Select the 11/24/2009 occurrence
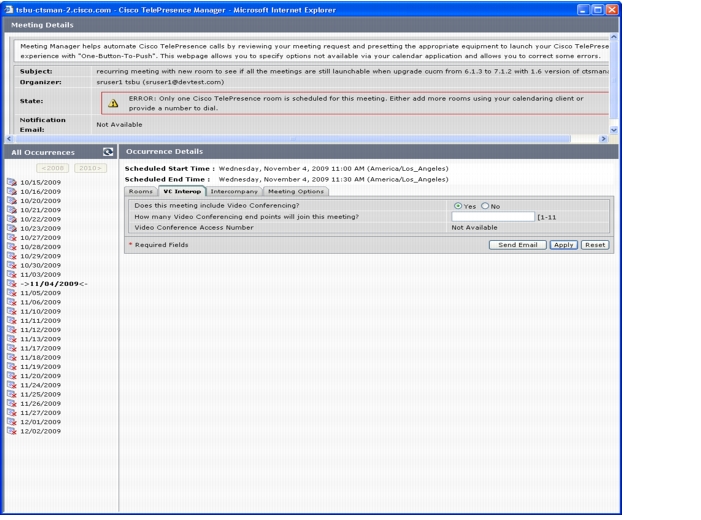701x520 pixels. point(40,385)
